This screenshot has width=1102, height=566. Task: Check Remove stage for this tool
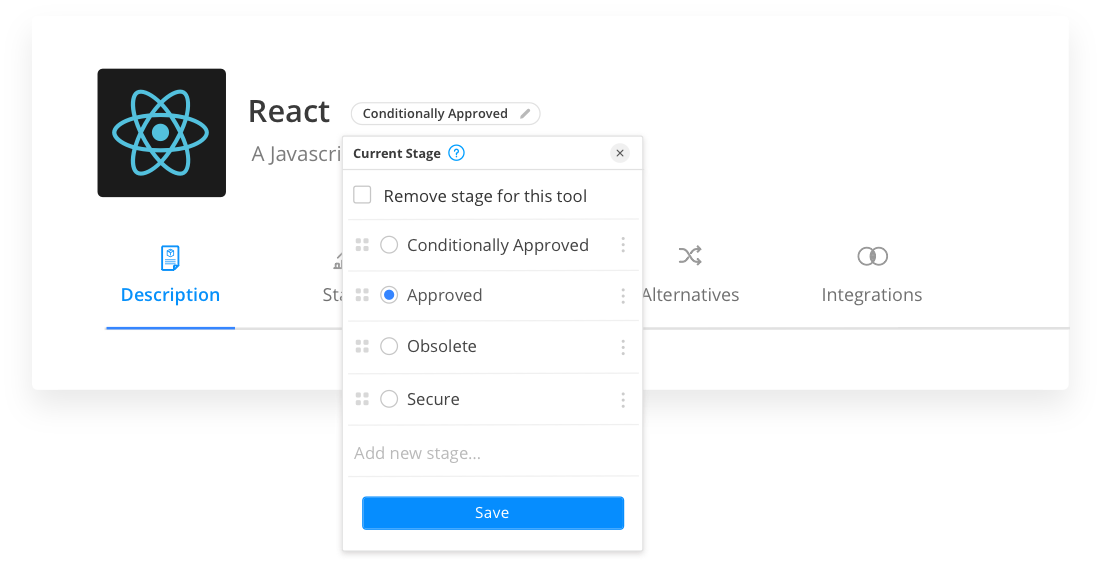[x=362, y=195]
